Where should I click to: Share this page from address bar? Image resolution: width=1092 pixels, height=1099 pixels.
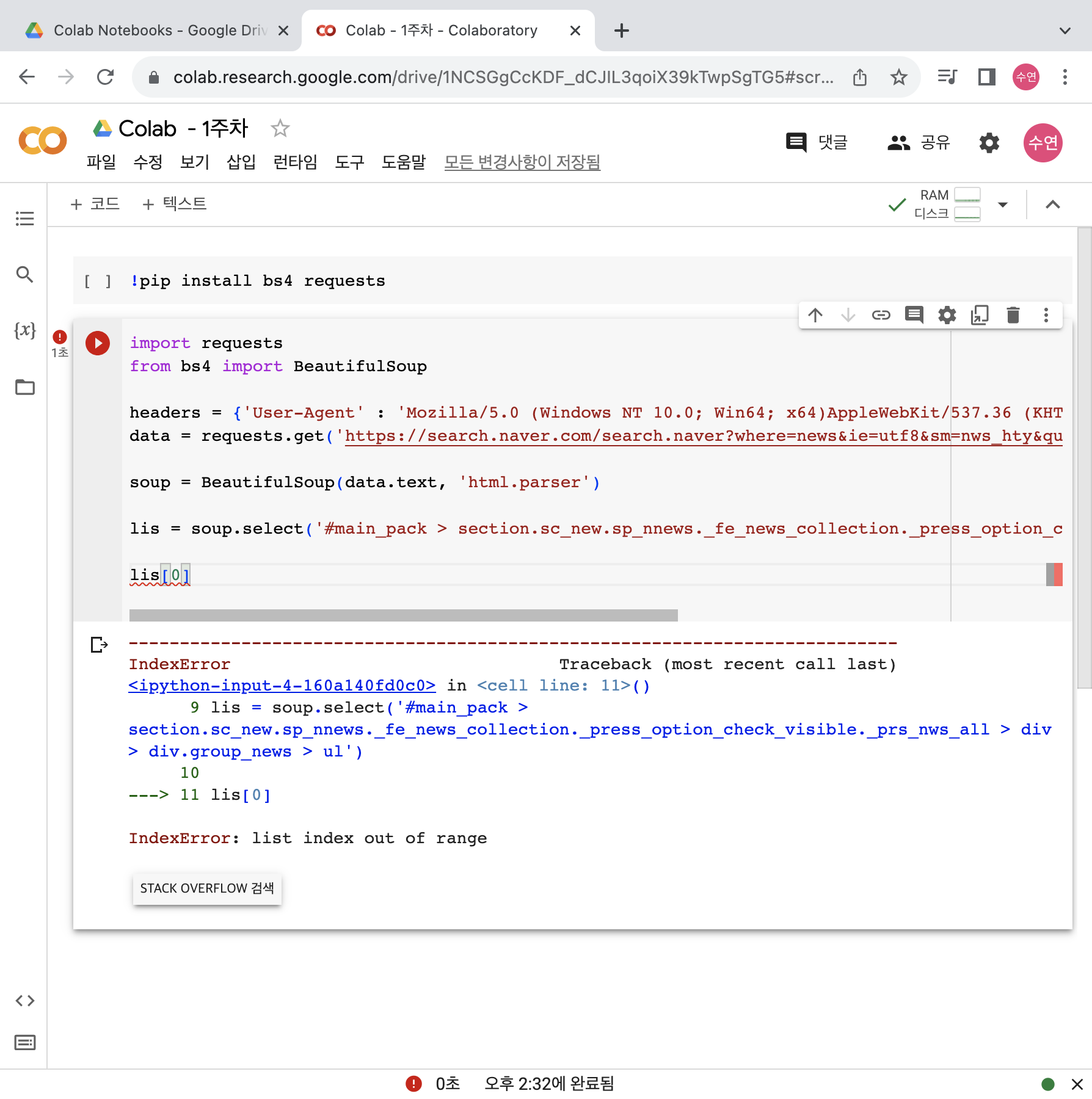click(860, 77)
